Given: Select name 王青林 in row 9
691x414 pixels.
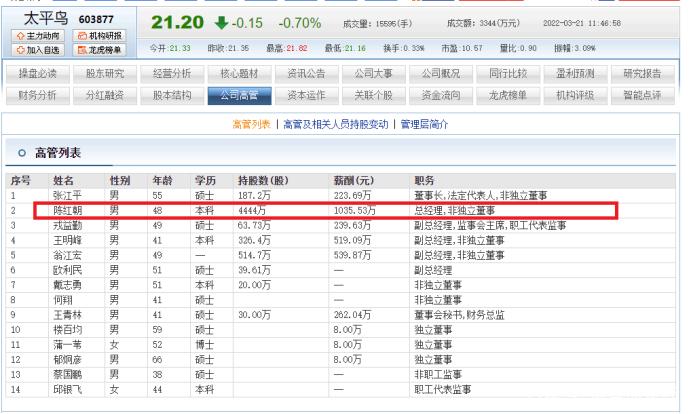Looking at the screenshot, I should click(67, 315).
